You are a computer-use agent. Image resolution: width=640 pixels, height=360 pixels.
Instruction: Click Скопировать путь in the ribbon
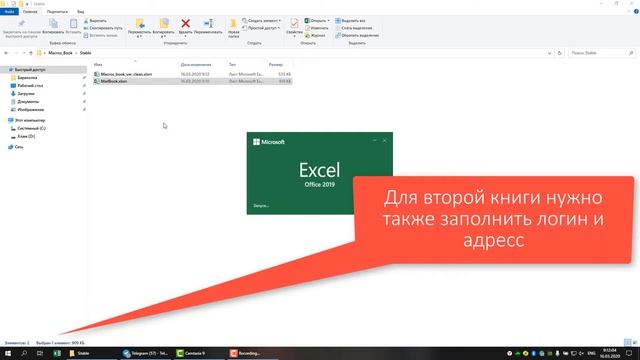pyautogui.click(x=103, y=28)
